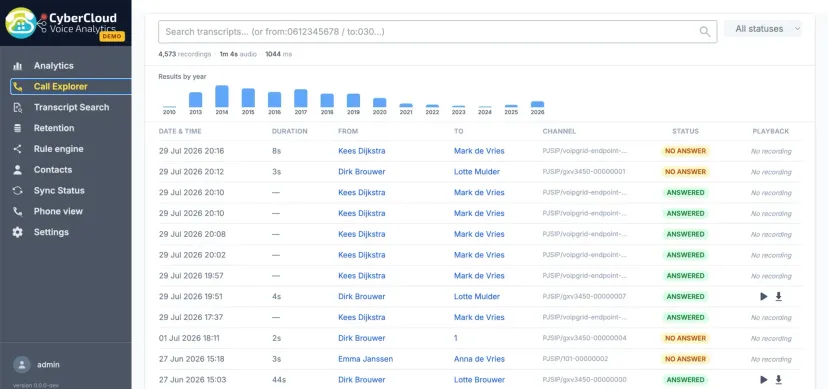This screenshot has width=828, height=389.
Task: Click the admin username label
Action: pyautogui.click(x=48, y=365)
